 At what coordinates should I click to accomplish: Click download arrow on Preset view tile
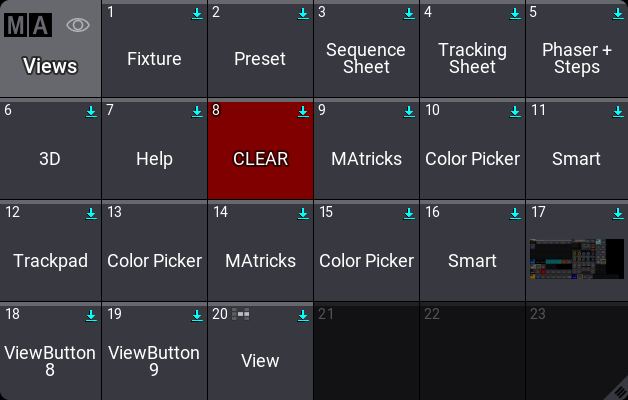(303, 13)
